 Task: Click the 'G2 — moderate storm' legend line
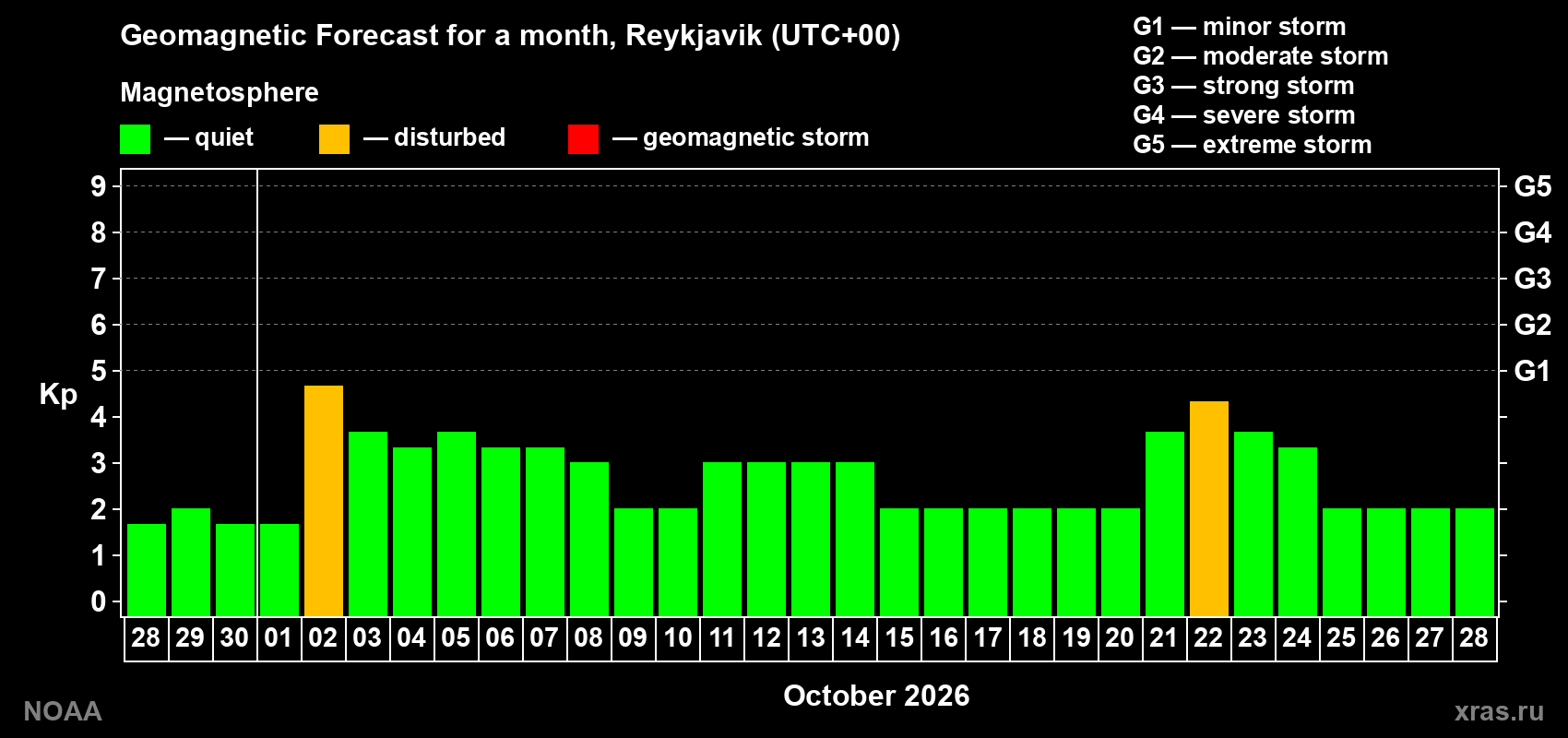coord(1261,56)
